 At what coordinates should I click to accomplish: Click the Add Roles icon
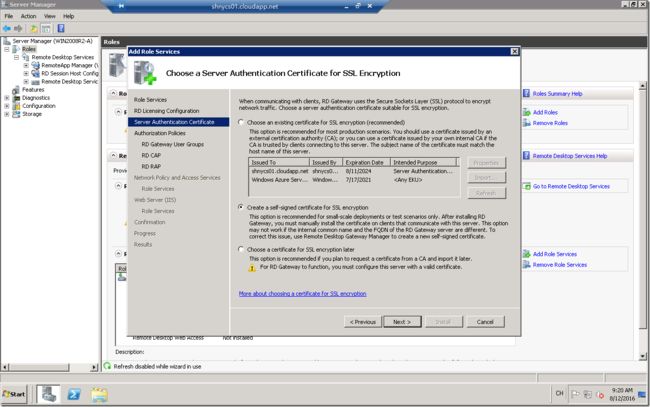526,112
